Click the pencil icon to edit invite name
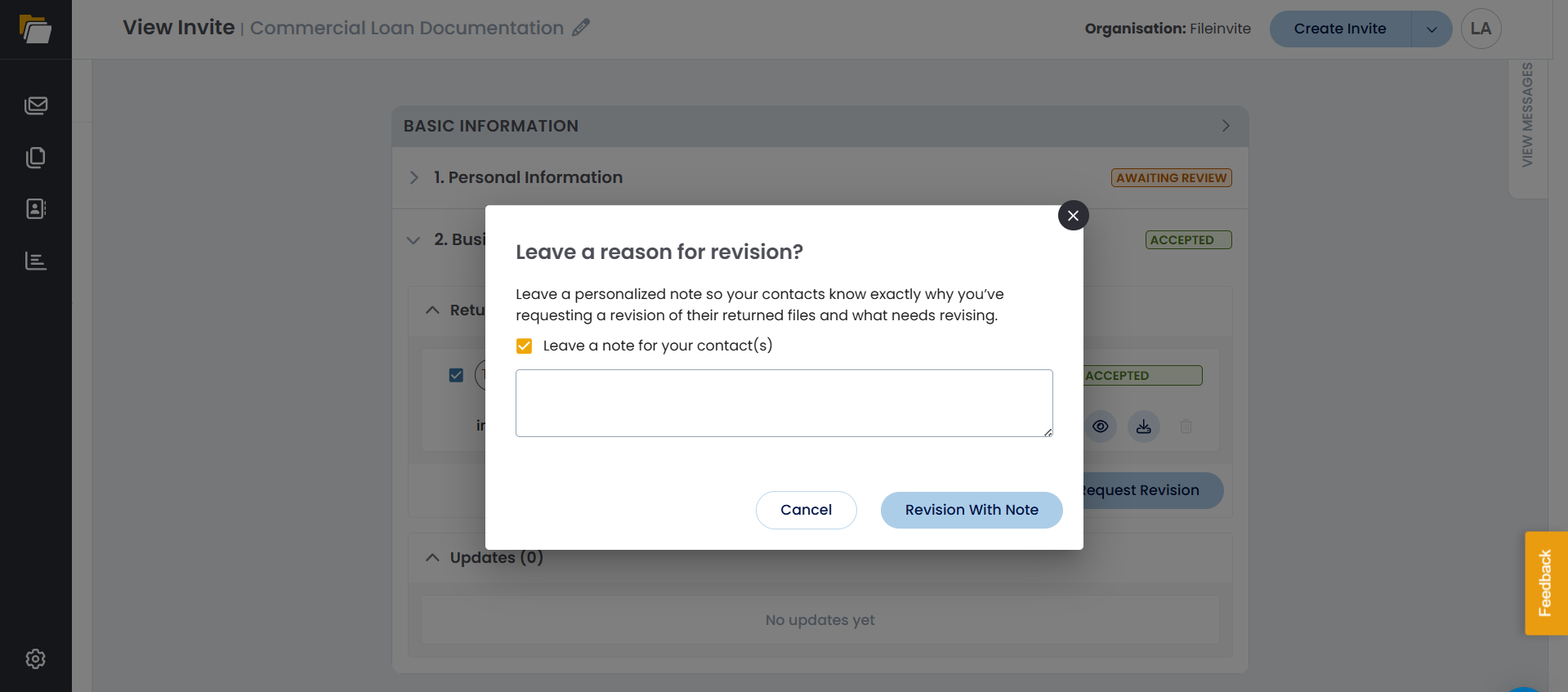 (581, 28)
